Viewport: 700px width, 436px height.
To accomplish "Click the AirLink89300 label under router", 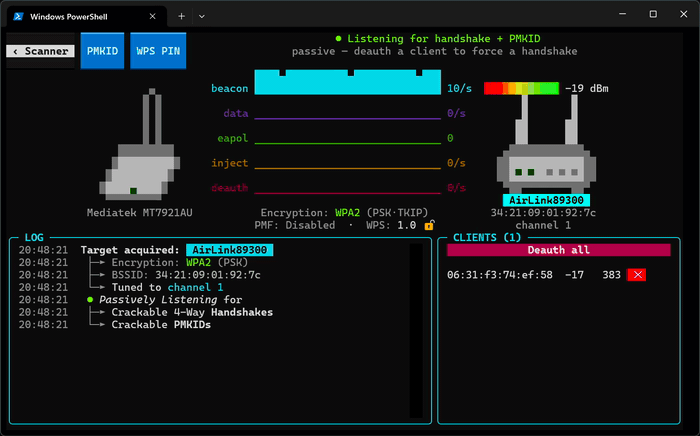I will [546, 200].
